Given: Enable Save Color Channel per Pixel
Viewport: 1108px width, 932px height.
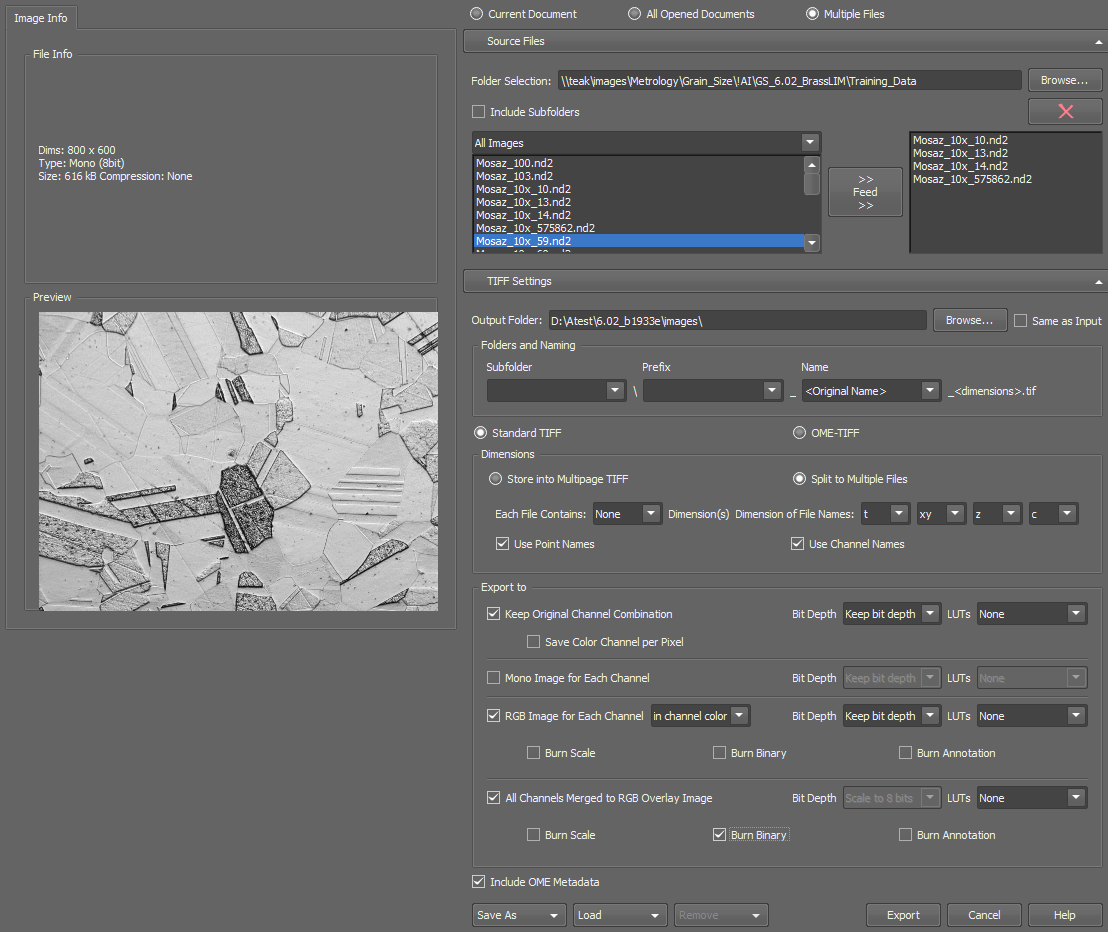Looking at the screenshot, I should click(x=534, y=642).
